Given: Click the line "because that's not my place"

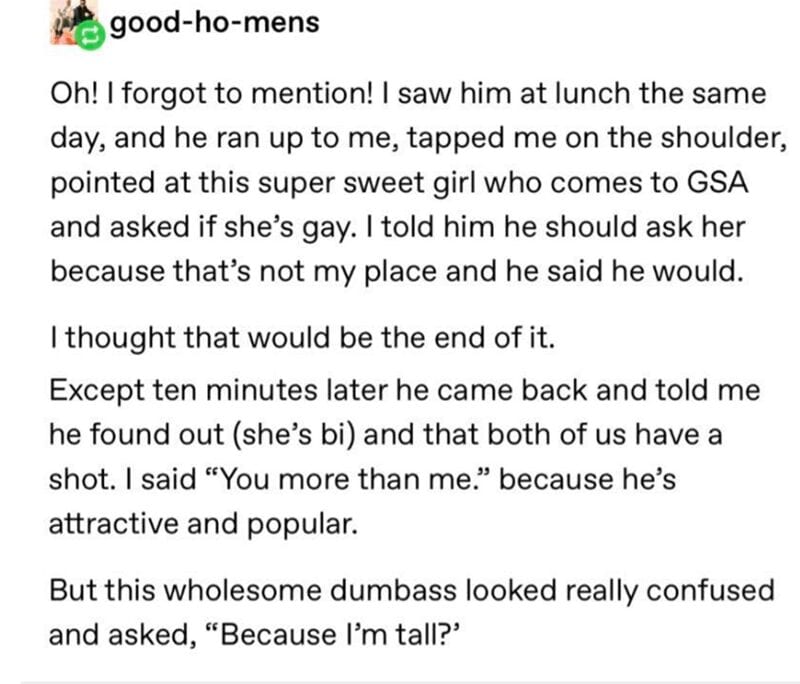Looking at the screenshot, I should [x=243, y=271].
